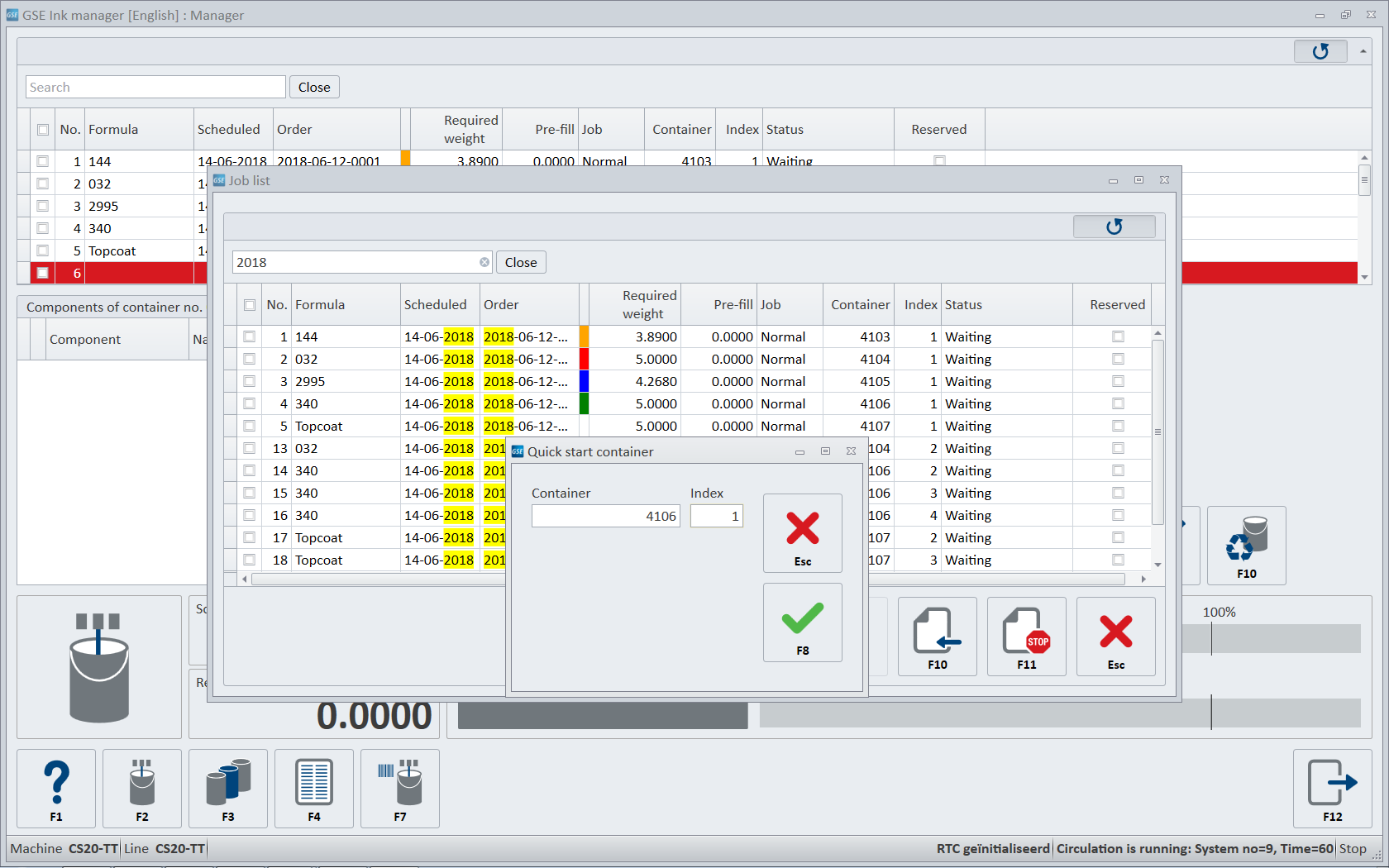Refresh the main Manager list
This screenshot has height=868, width=1389.
pyautogui.click(x=1320, y=51)
